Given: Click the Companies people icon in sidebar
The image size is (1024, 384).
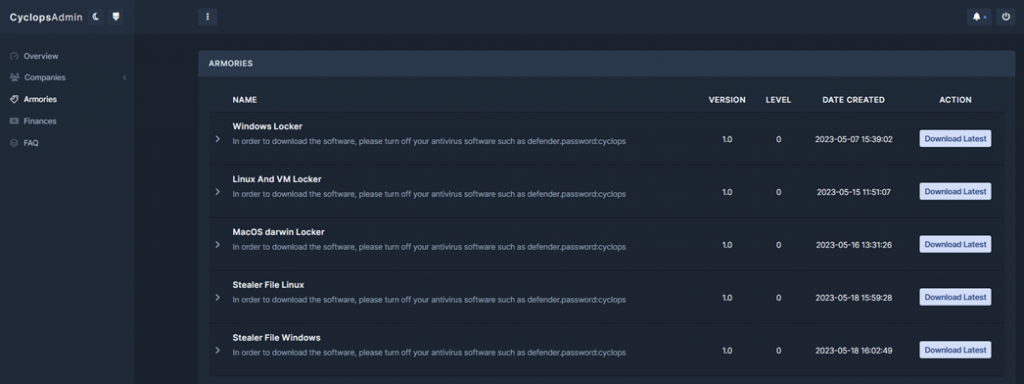Looking at the screenshot, I should (x=14, y=78).
